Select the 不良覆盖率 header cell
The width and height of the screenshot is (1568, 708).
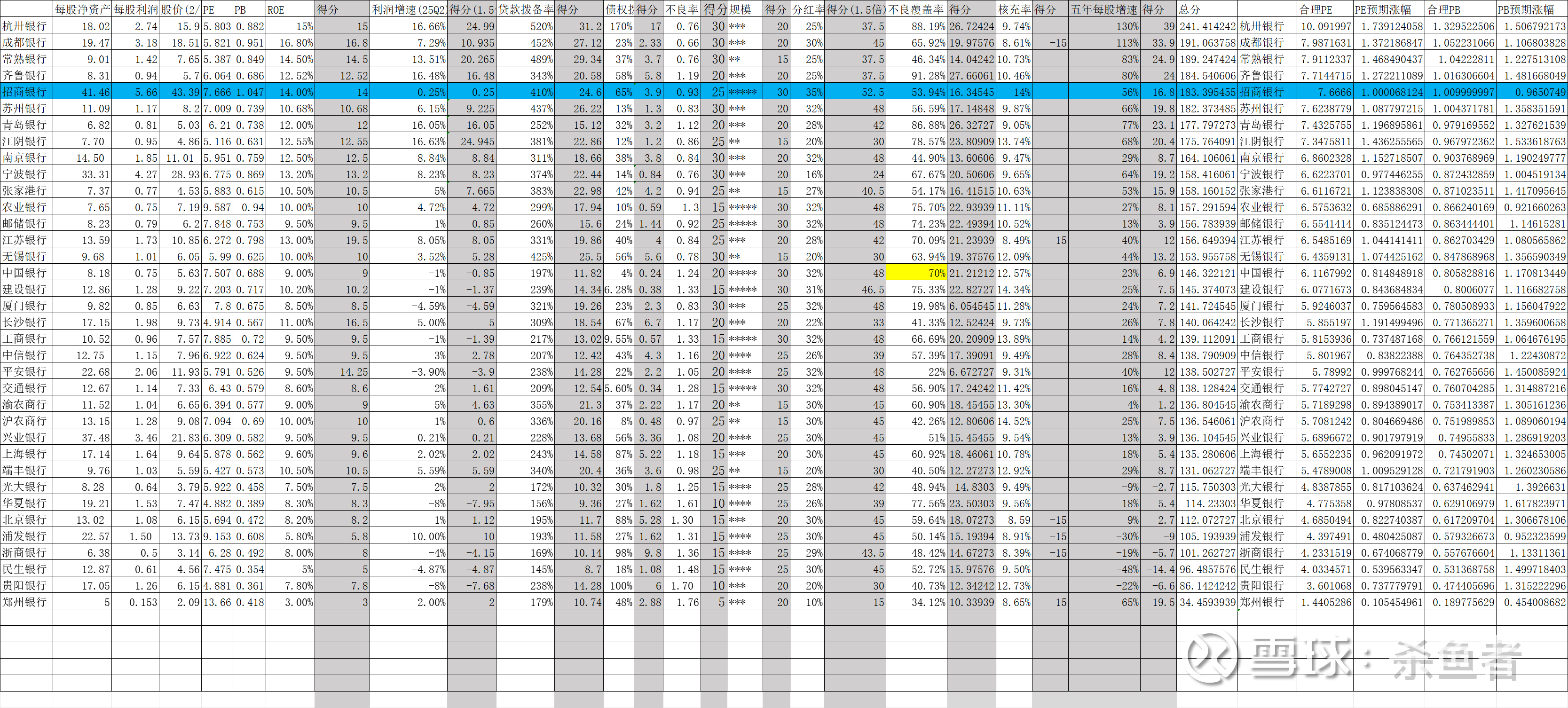915,9
